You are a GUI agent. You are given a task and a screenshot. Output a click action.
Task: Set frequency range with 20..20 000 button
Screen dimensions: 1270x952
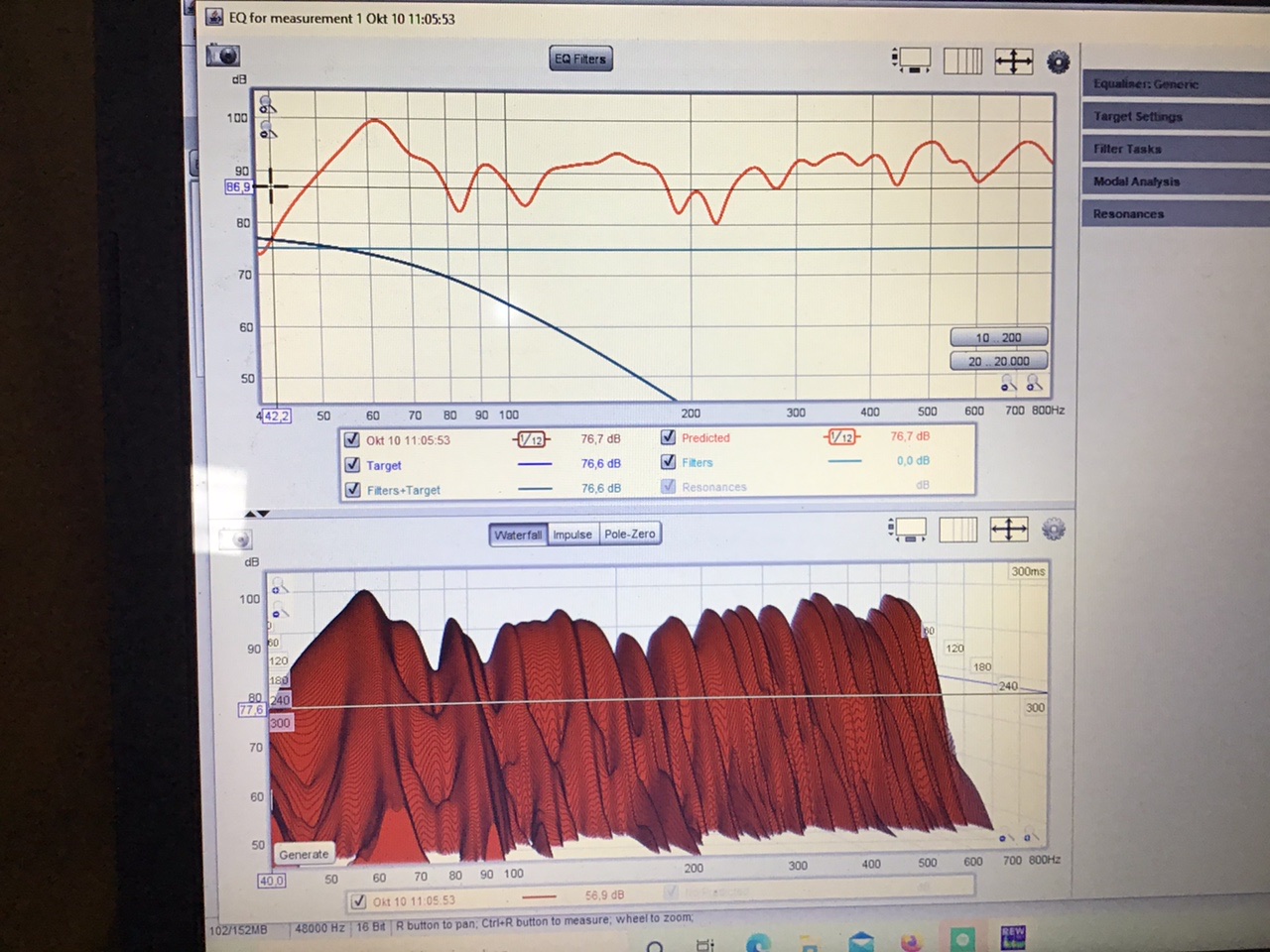998,362
